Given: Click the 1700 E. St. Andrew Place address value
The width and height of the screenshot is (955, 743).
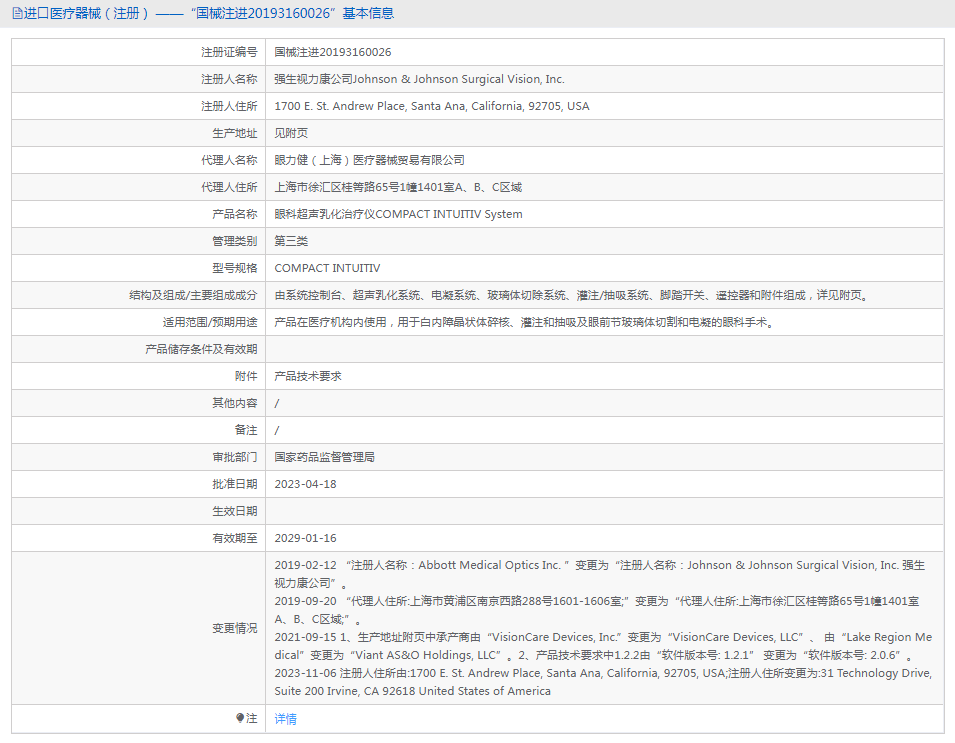Looking at the screenshot, I should tap(432, 106).
